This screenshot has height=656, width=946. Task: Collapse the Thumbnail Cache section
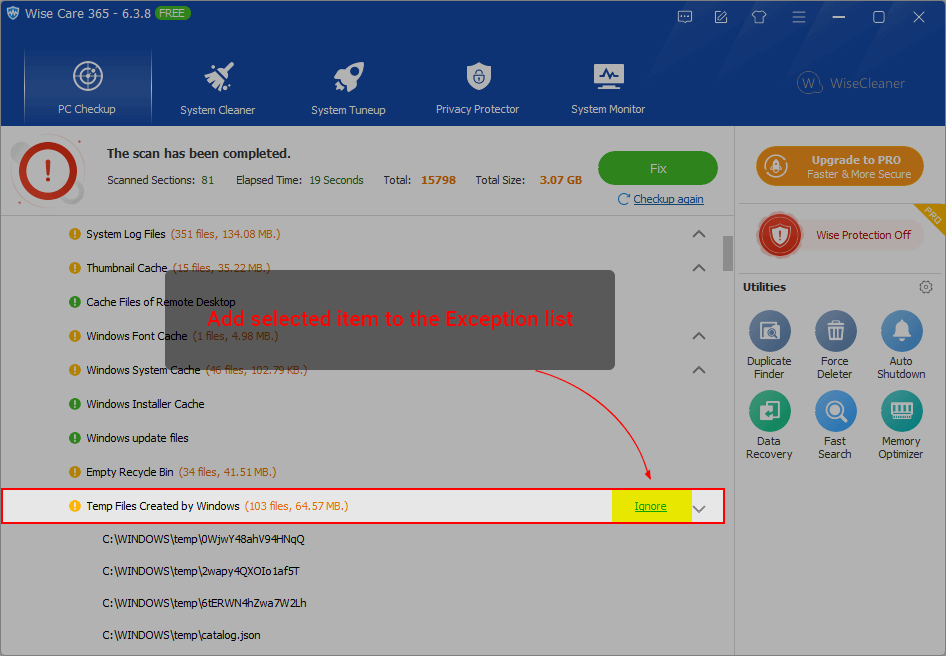(x=699, y=268)
